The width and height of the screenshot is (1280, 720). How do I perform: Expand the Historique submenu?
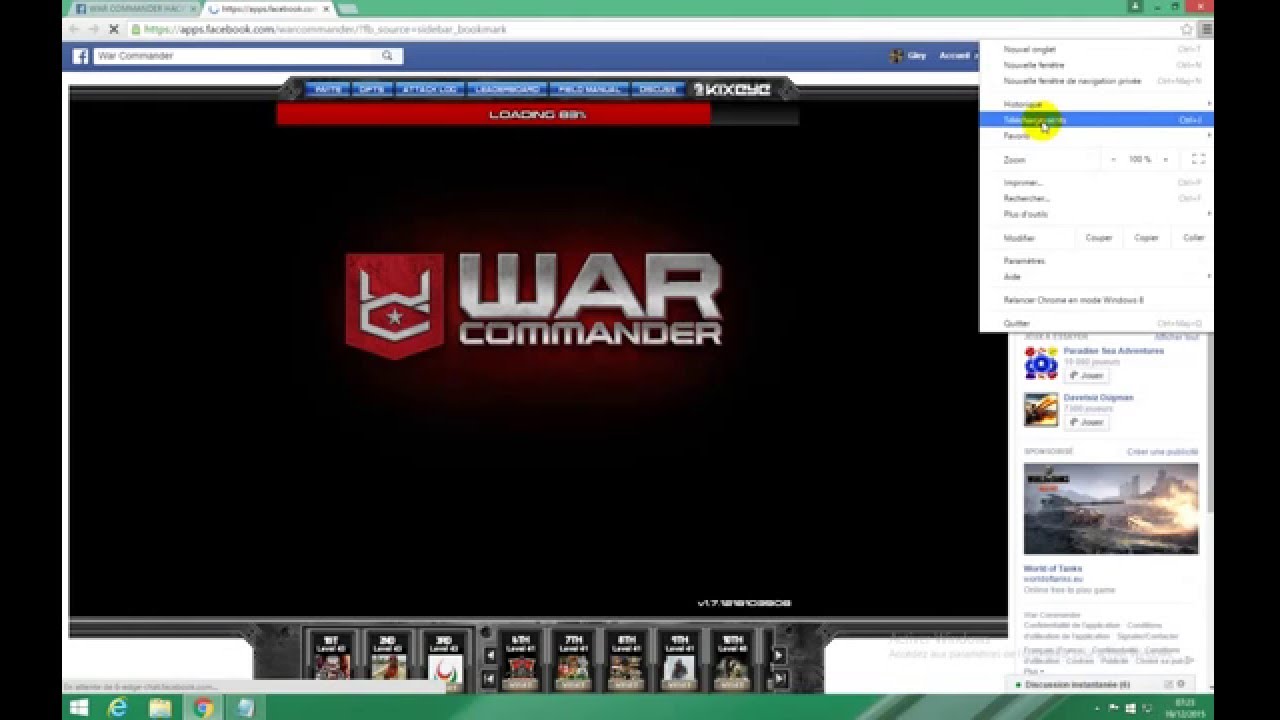(1095, 104)
